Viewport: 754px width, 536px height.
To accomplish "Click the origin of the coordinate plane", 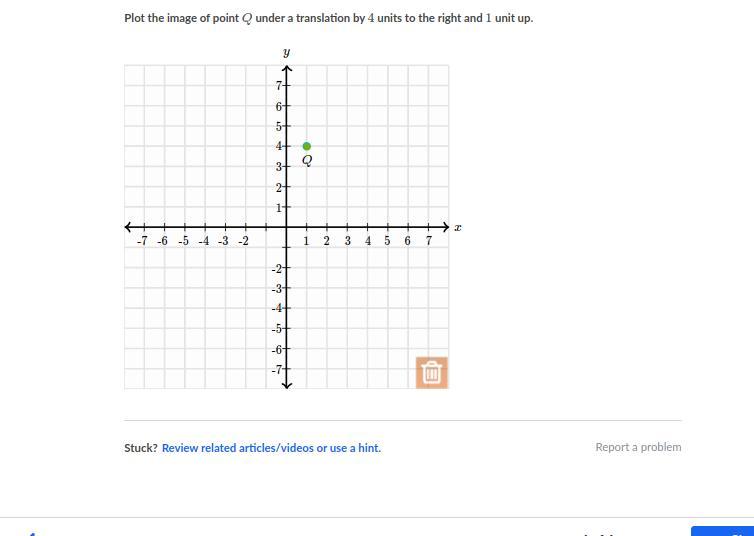I will (287, 227).
